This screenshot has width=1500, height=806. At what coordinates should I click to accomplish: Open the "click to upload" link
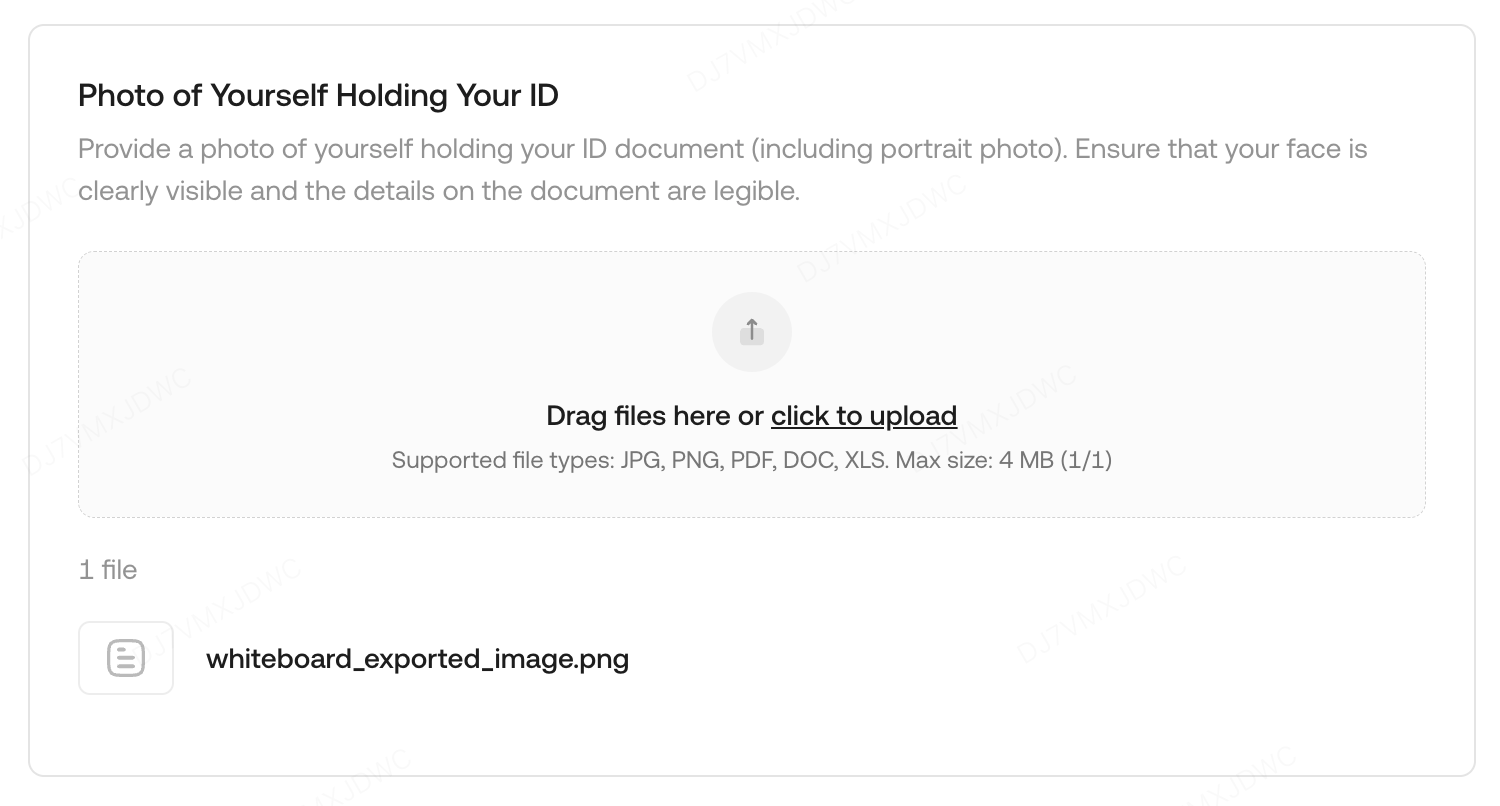[x=863, y=416]
